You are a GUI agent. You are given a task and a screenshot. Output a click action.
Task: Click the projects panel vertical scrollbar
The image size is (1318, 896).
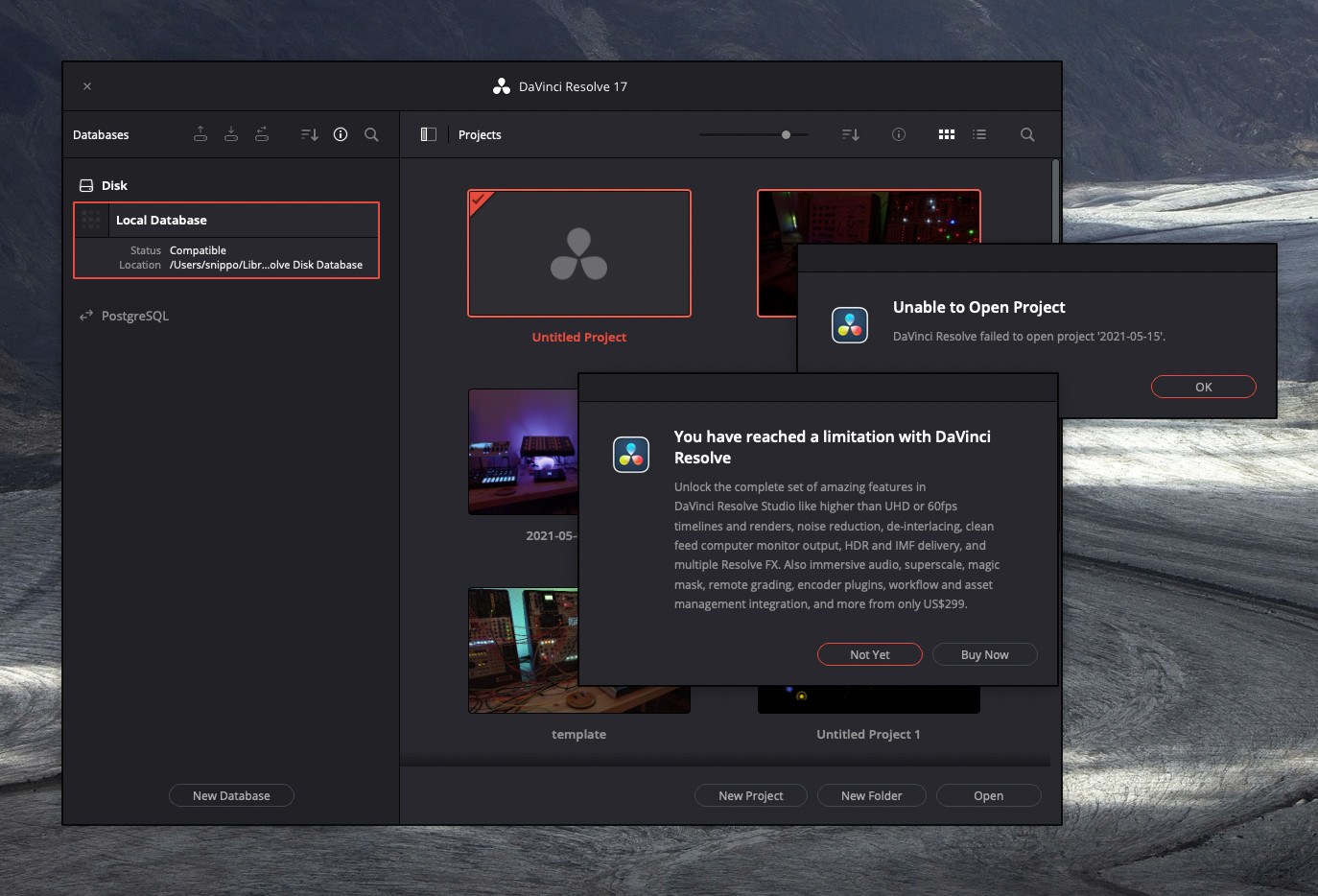(1055, 200)
